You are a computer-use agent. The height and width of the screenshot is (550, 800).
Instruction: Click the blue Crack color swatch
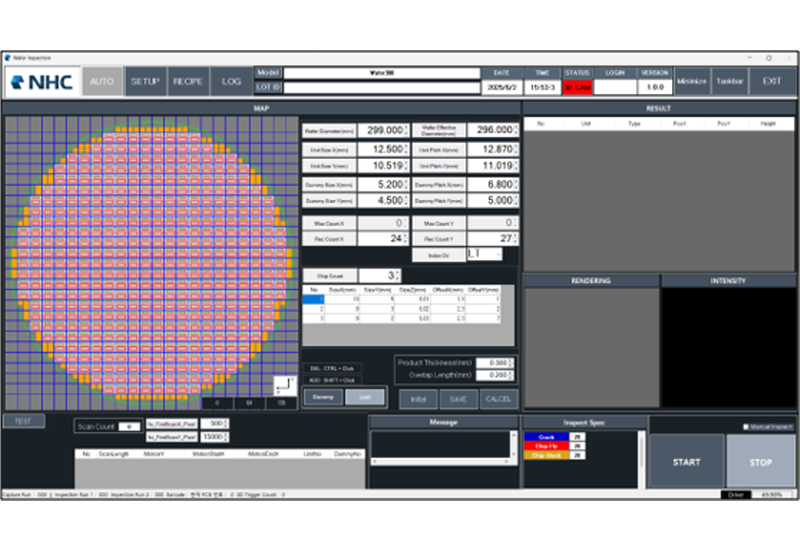[546, 437]
